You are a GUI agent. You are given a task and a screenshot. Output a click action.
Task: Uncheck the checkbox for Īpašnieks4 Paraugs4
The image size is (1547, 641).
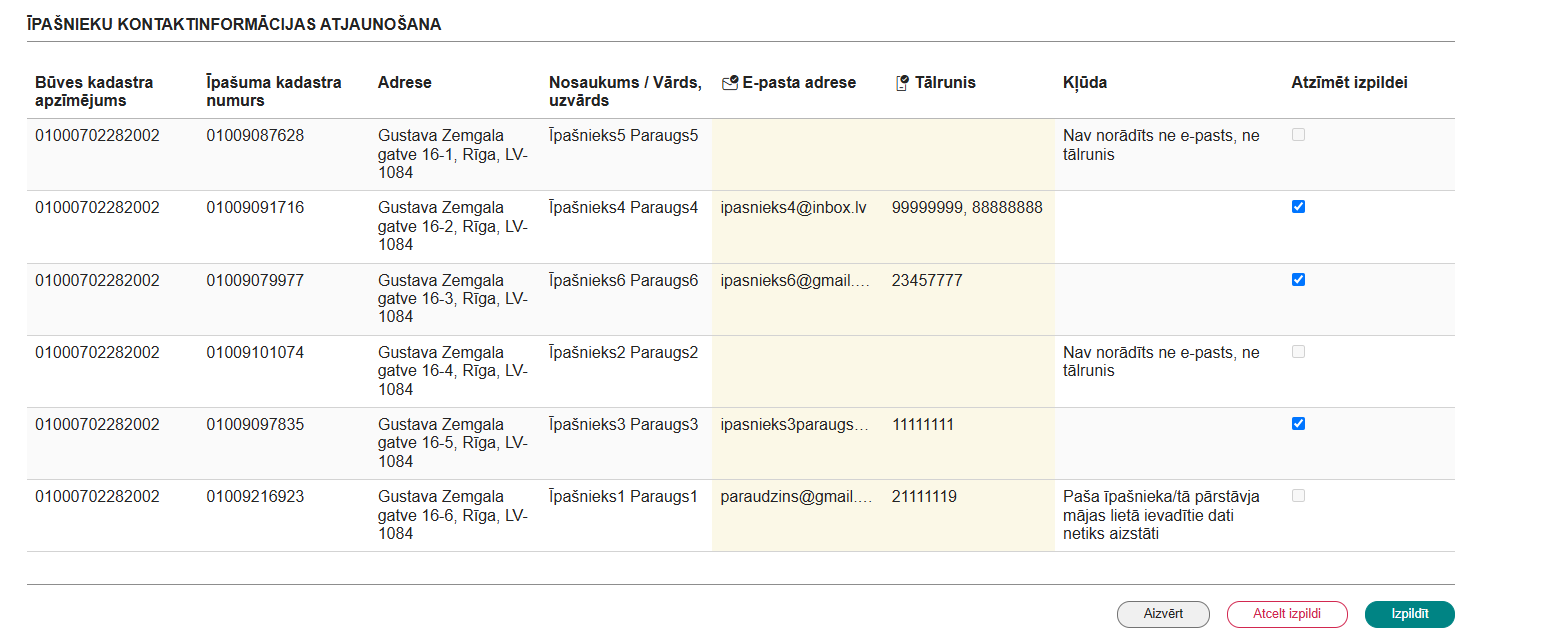1298,207
